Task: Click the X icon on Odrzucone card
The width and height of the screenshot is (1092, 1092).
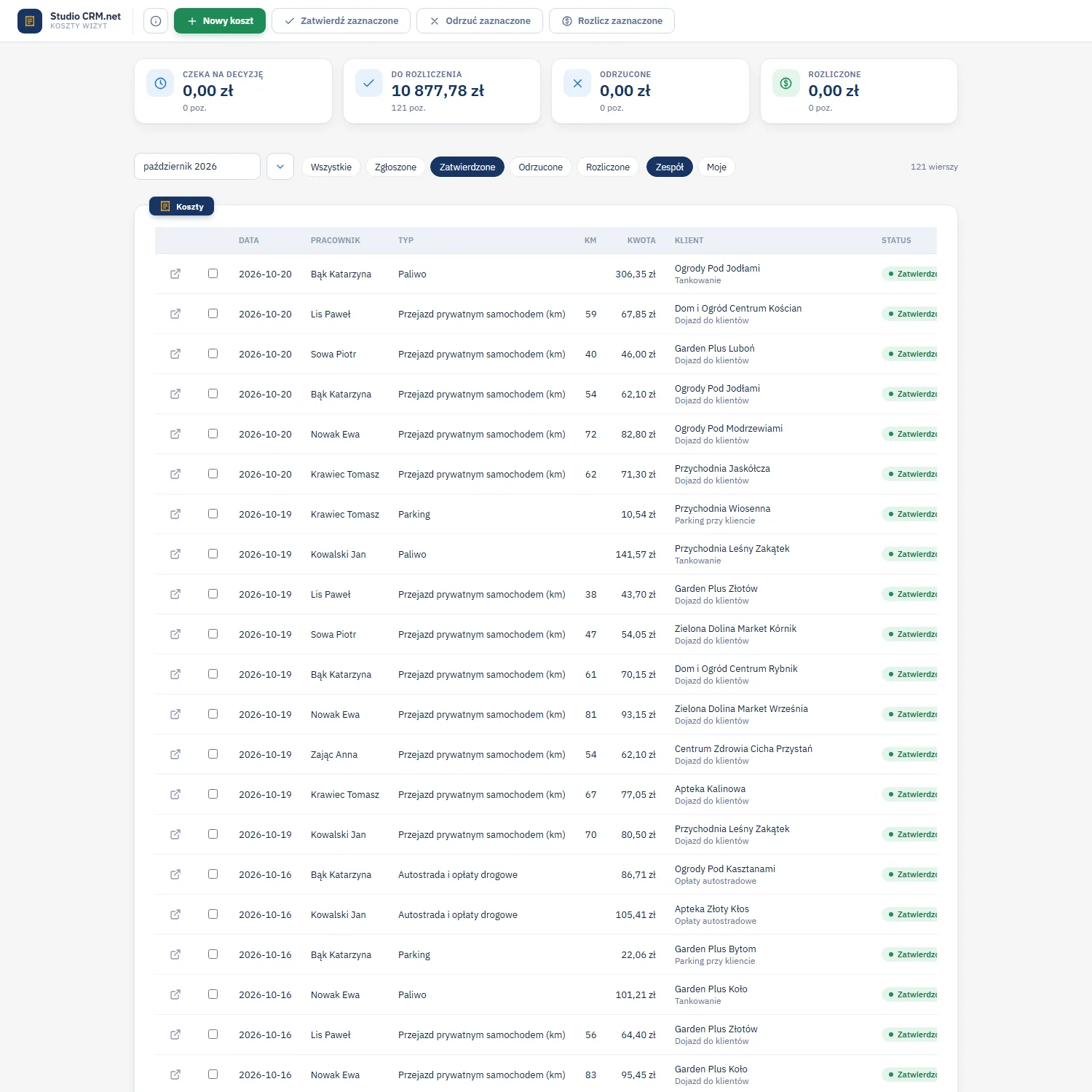Action: click(577, 83)
